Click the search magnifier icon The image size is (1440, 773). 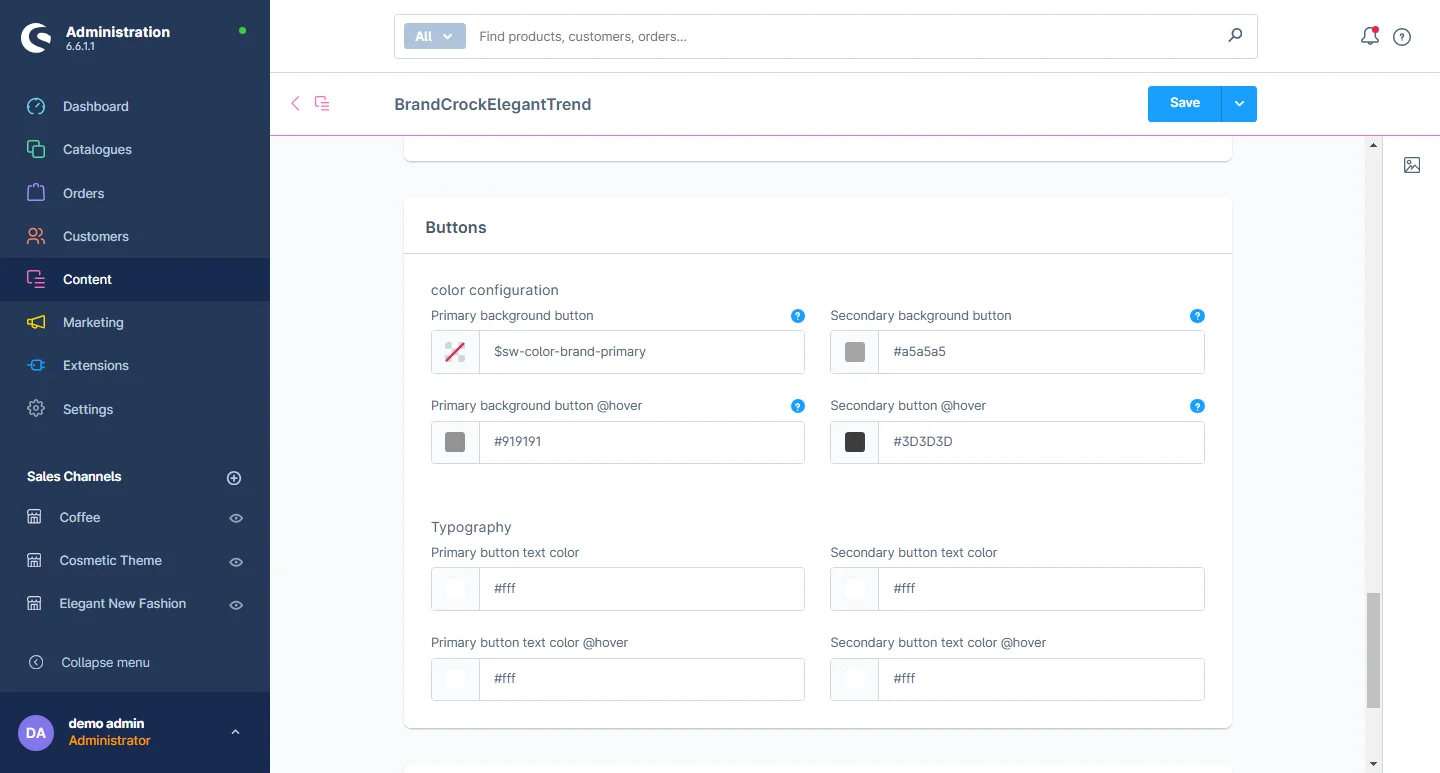coord(1235,36)
